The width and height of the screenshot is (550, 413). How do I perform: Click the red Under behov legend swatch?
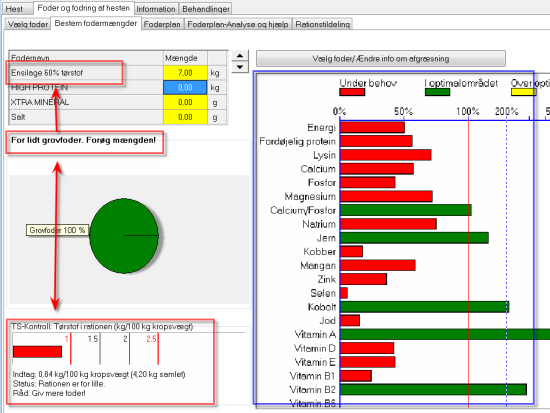coord(352,92)
